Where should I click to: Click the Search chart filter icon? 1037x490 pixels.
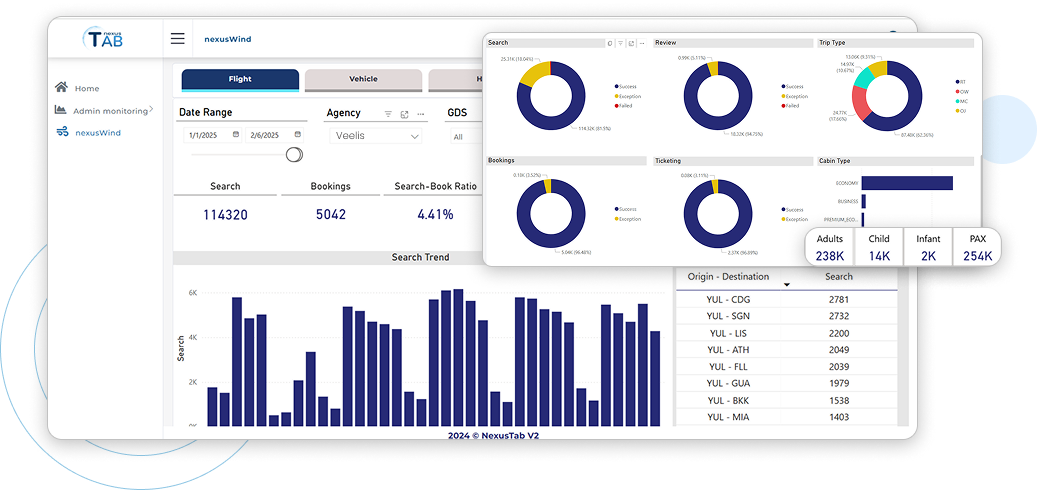[620, 43]
